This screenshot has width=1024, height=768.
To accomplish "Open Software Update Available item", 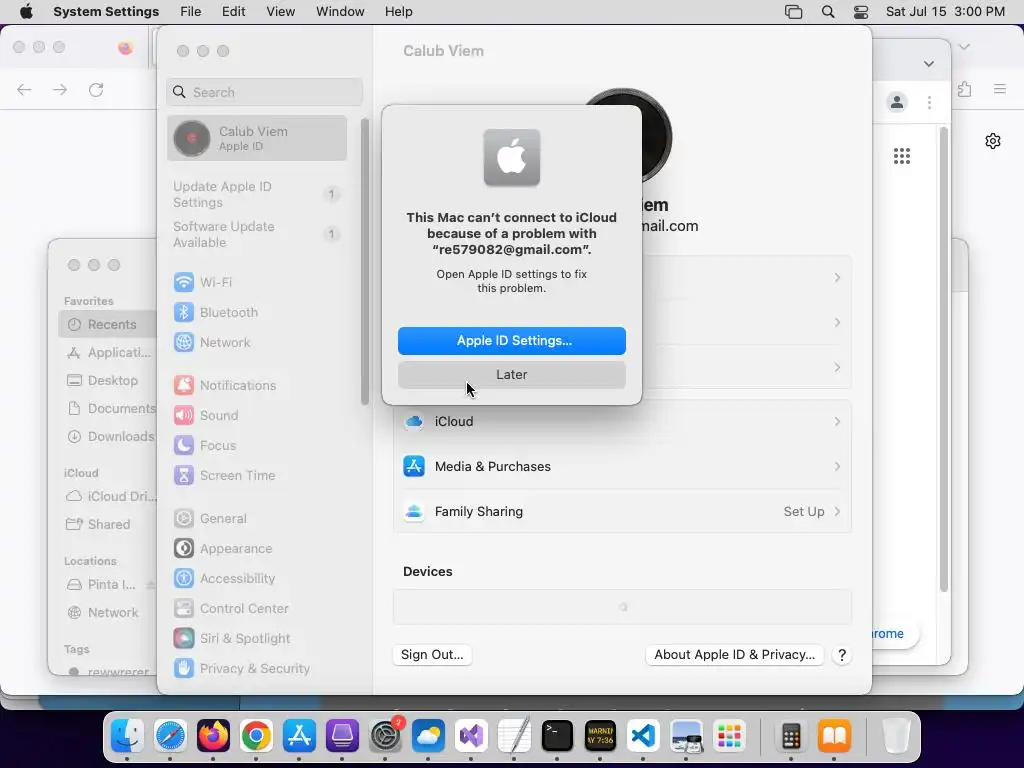I will pyautogui.click(x=257, y=234).
